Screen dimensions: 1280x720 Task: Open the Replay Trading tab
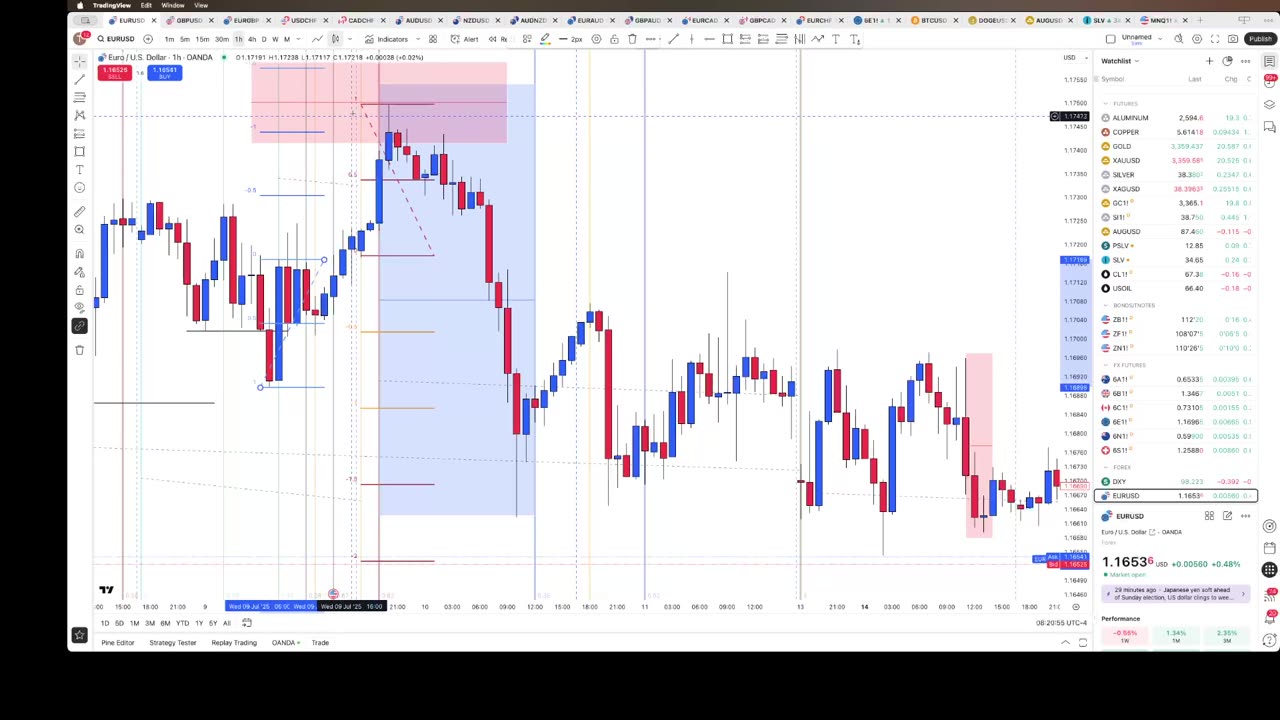[x=233, y=643]
